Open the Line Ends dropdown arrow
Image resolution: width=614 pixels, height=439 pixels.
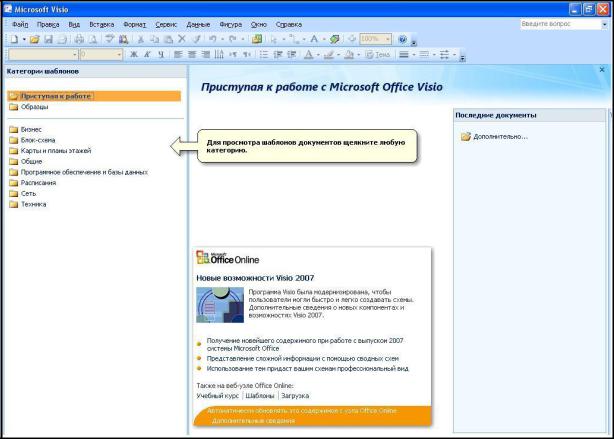[454, 54]
